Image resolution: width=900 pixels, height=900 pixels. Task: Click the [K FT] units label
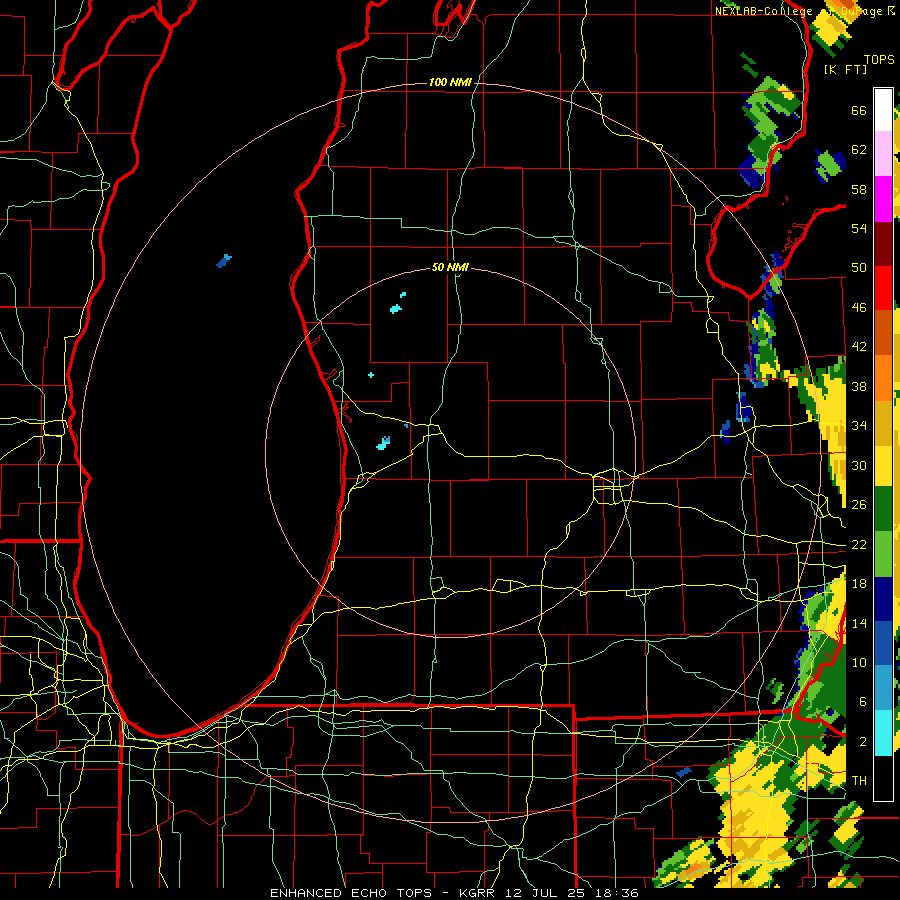pyautogui.click(x=845, y=69)
